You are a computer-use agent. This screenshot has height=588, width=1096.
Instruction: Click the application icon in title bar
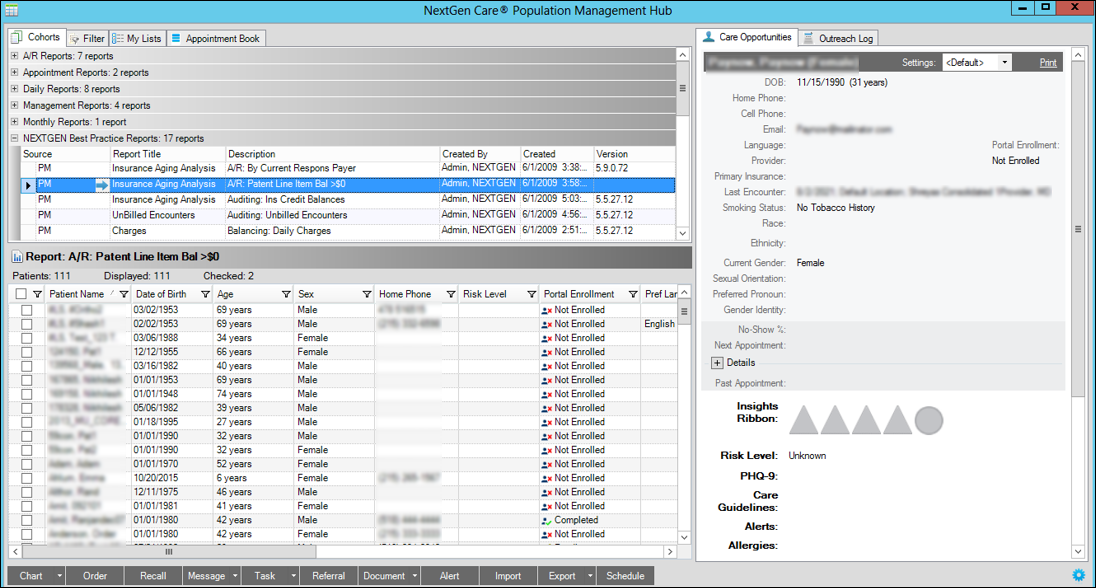(x=11, y=10)
